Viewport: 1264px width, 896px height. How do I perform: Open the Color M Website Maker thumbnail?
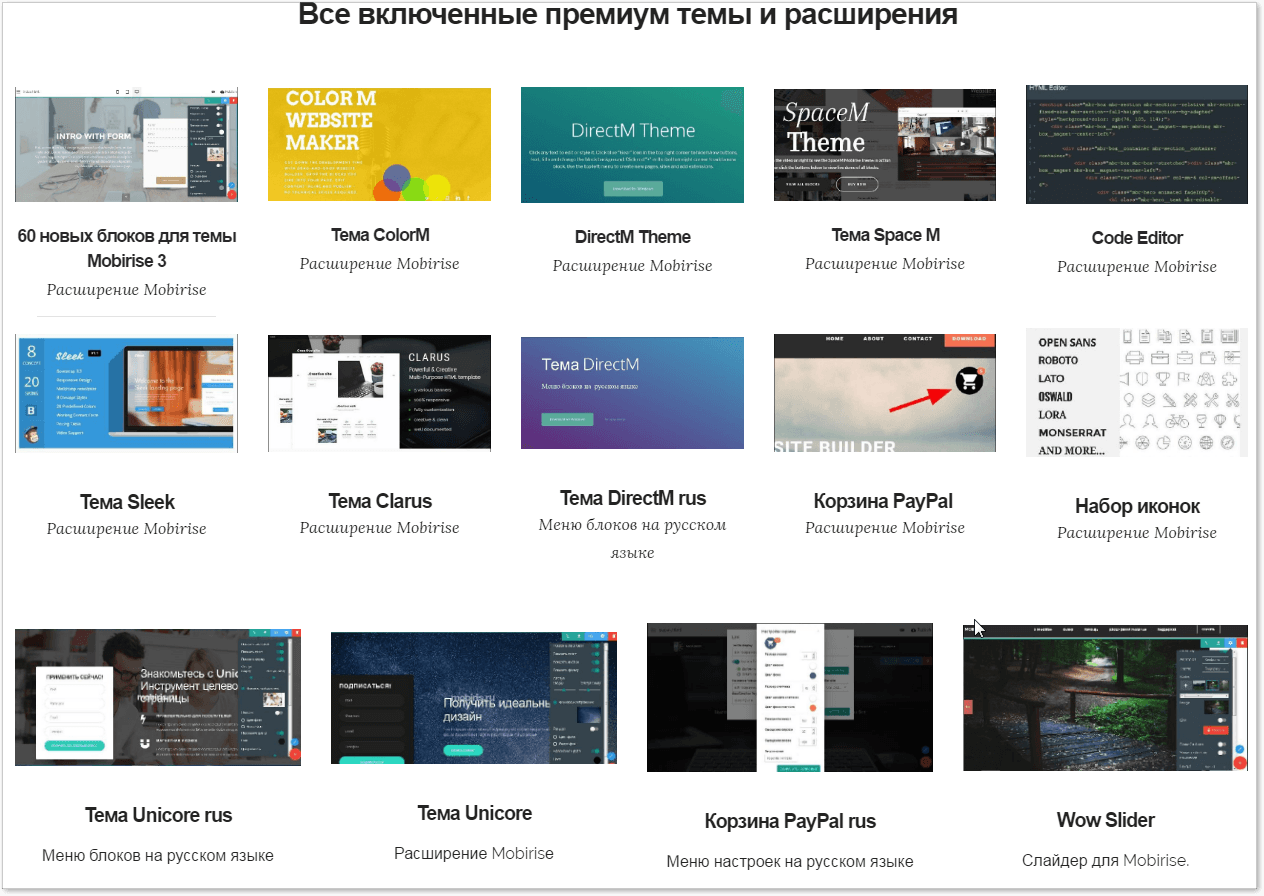tap(379, 145)
